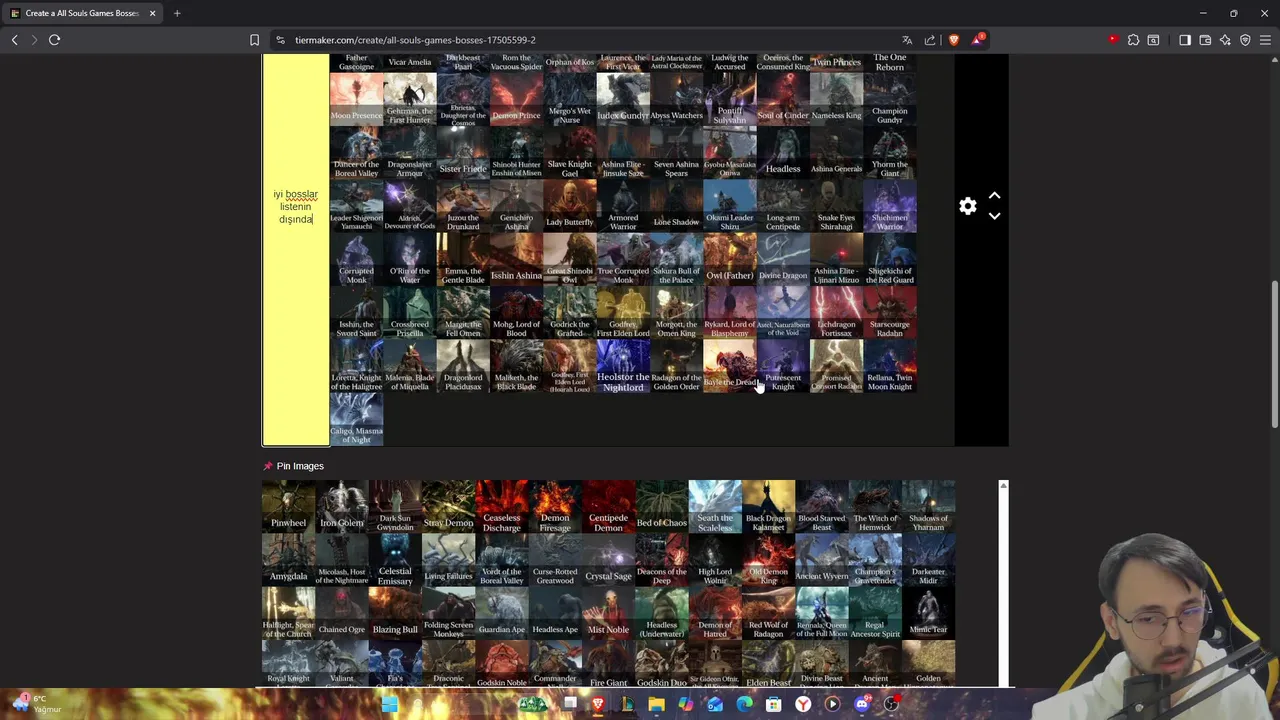Open the weather widget showing 6°C Yağmur

[x=36, y=704]
